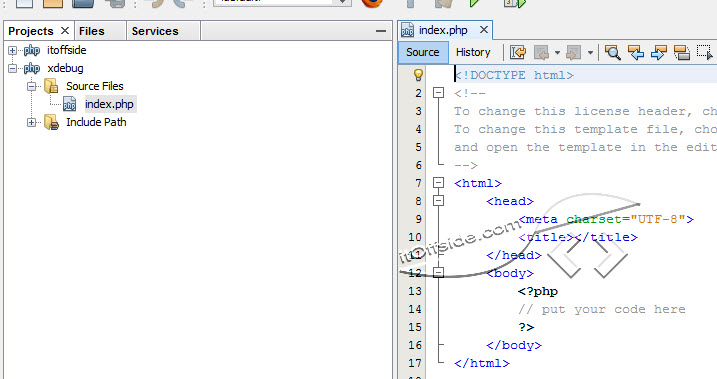Click 'and open the template' comment line
This screenshot has height=379, width=717.
[x=585, y=147]
